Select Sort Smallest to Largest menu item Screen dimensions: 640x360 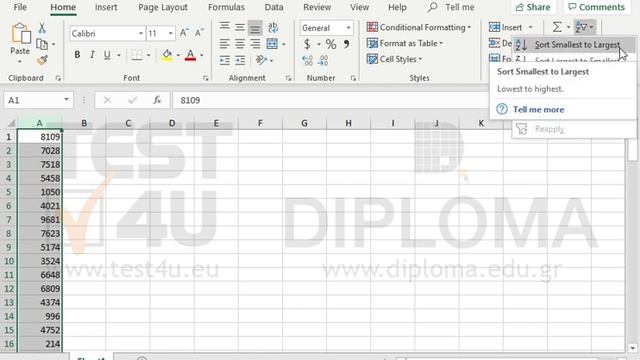(574, 45)
